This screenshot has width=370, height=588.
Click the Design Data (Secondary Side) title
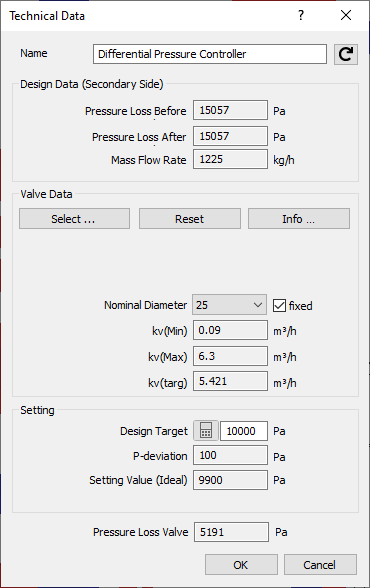92,84
